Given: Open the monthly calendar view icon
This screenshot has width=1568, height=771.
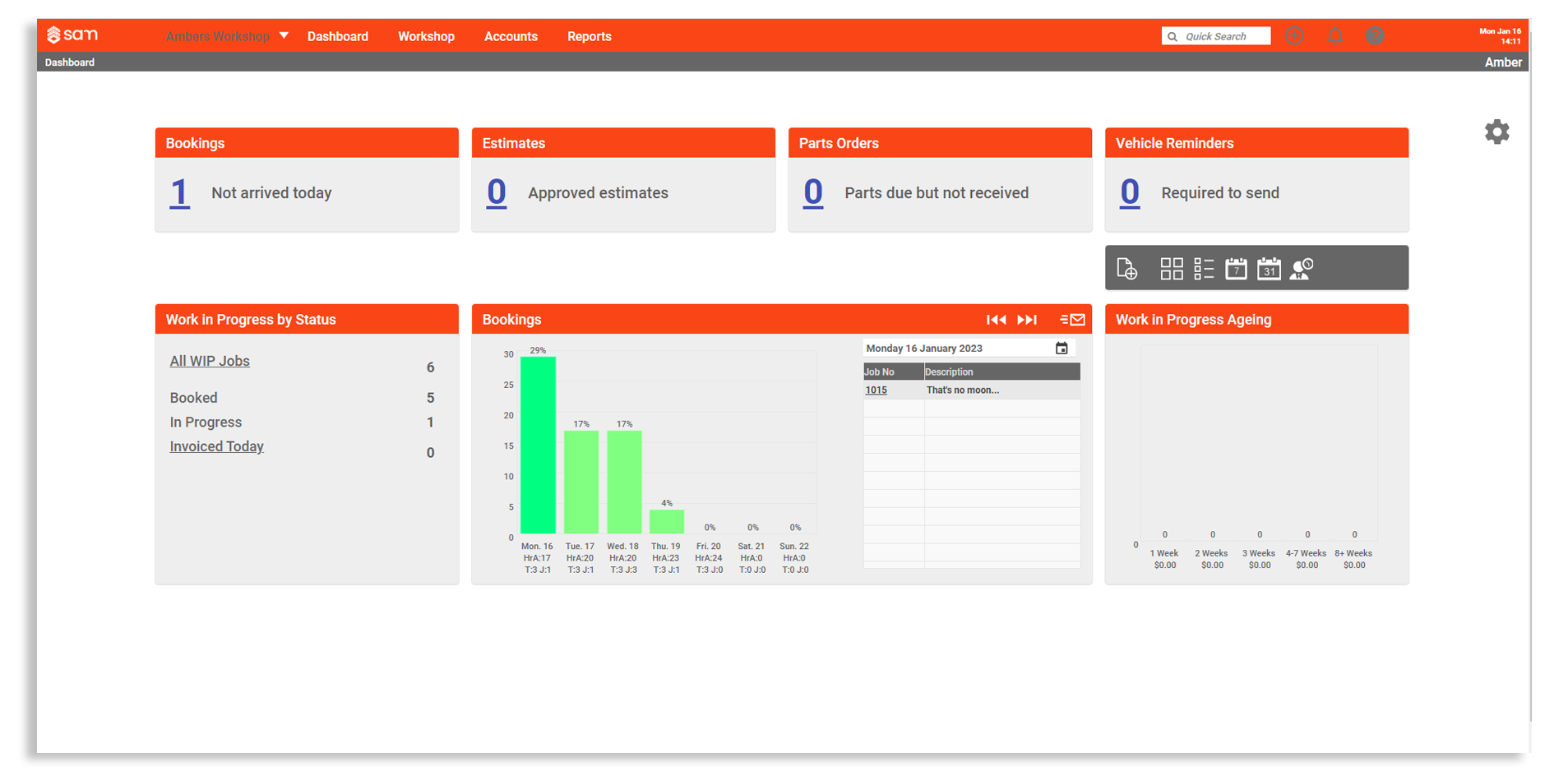Looking at the screenshot, I should coord(1268,268).
